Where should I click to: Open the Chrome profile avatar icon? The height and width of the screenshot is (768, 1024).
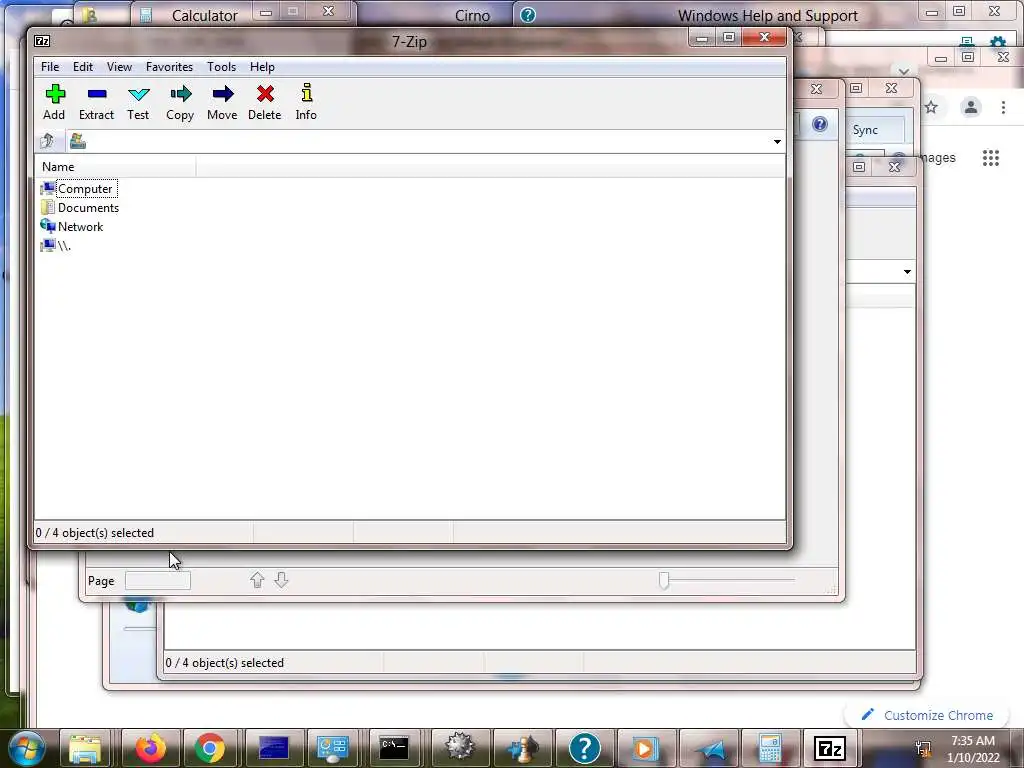pyautogui.click(x=970, y=107)
